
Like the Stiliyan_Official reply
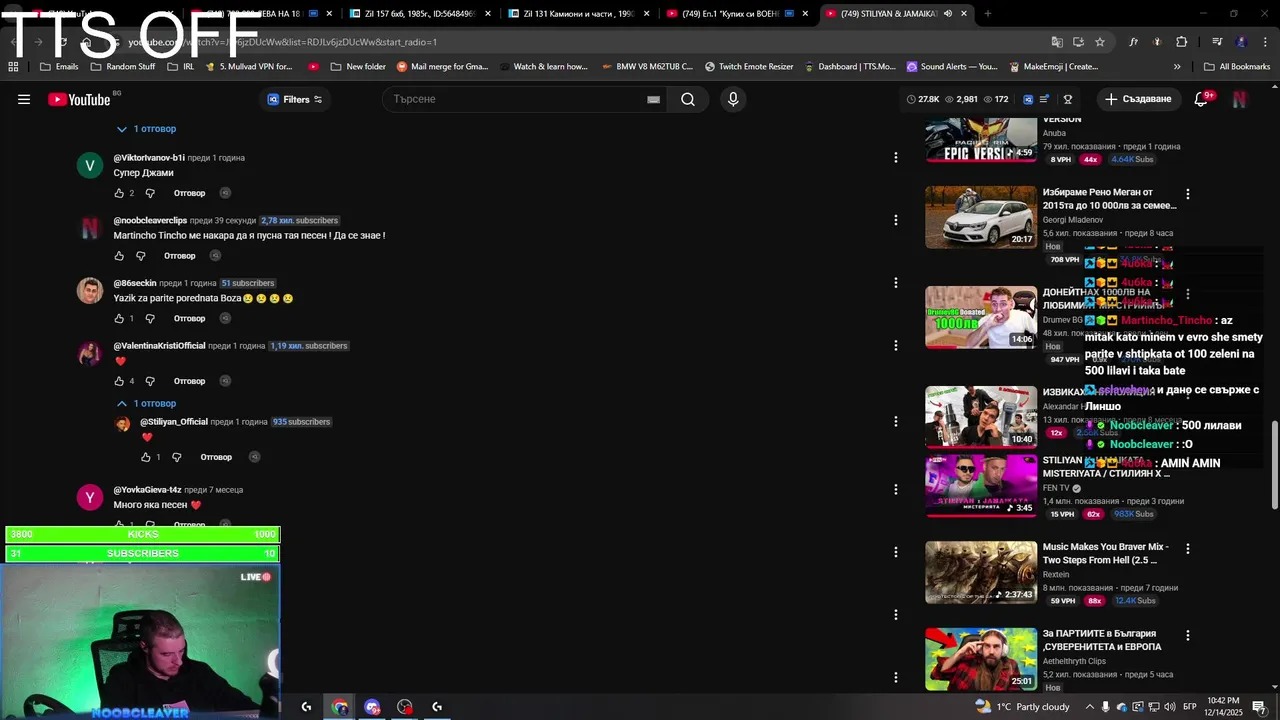click(146, 457)
